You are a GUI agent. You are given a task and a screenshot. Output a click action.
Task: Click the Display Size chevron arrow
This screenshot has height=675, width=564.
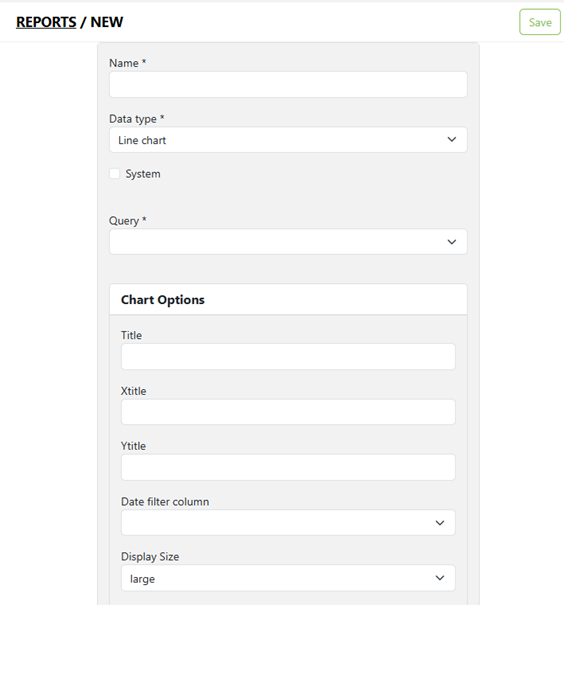point(440,578)
